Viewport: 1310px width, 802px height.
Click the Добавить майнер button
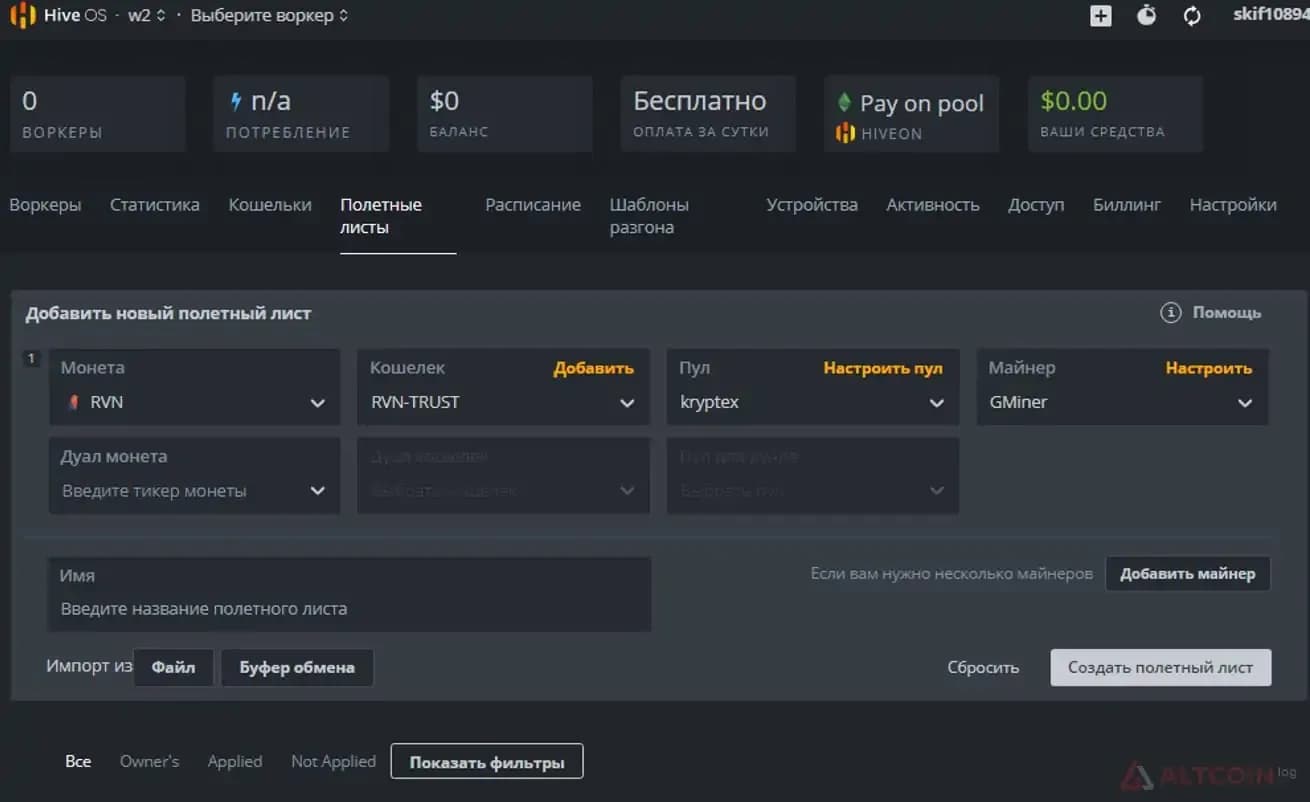[x=1188, y=574]
